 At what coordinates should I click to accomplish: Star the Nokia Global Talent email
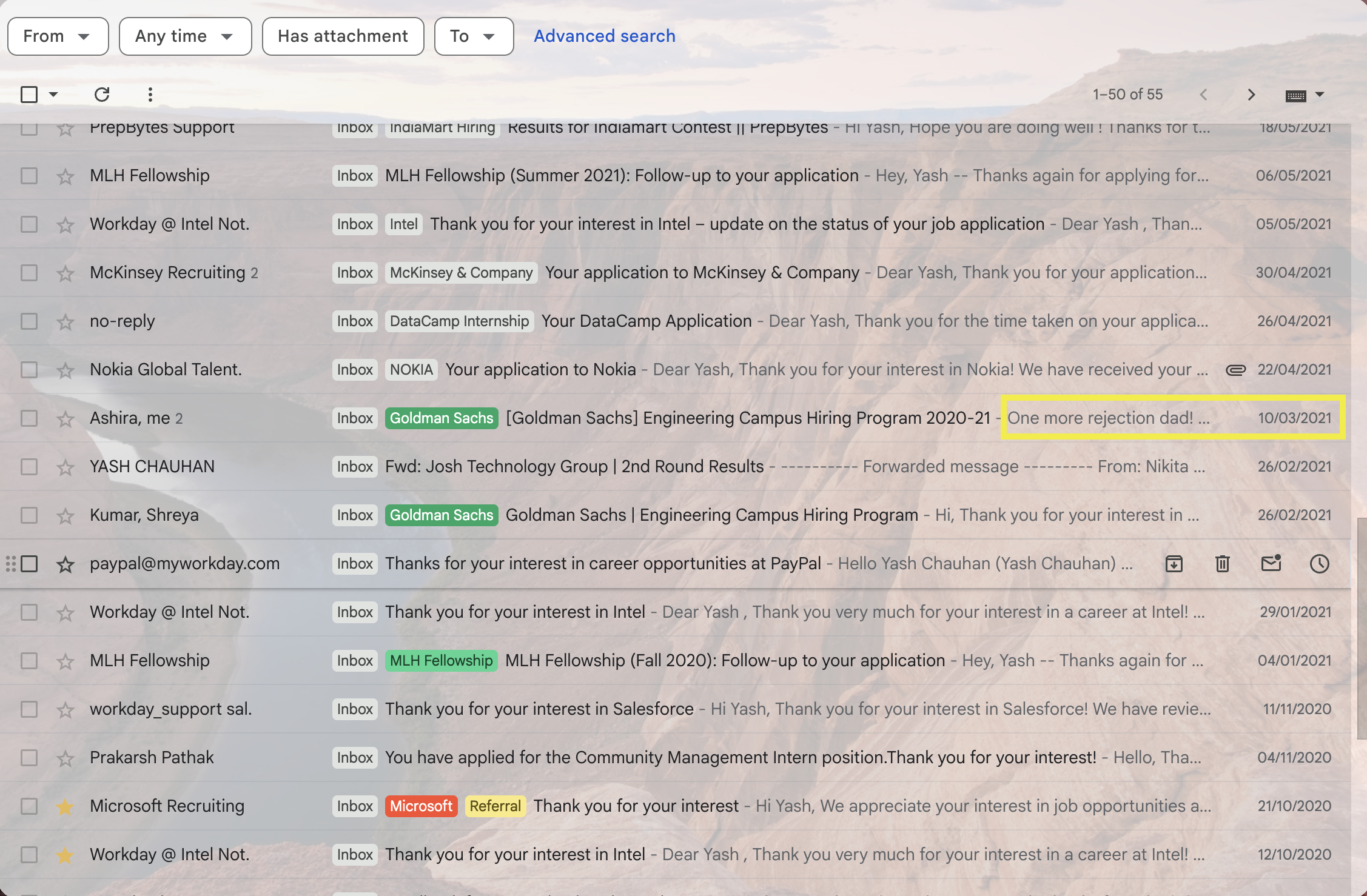(x=65, y=370)
